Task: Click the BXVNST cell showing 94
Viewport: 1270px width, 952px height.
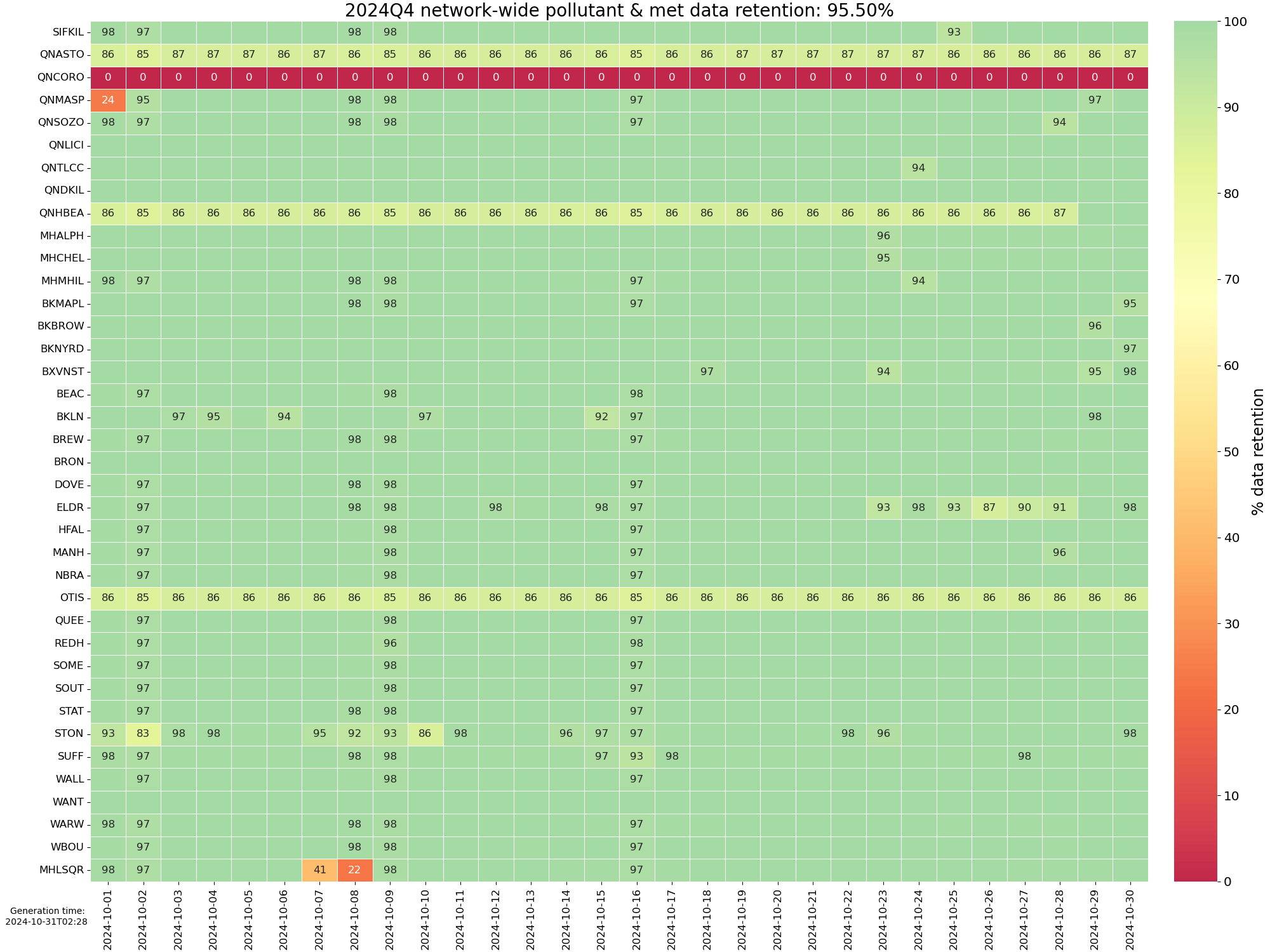Action: pos(883,371)
